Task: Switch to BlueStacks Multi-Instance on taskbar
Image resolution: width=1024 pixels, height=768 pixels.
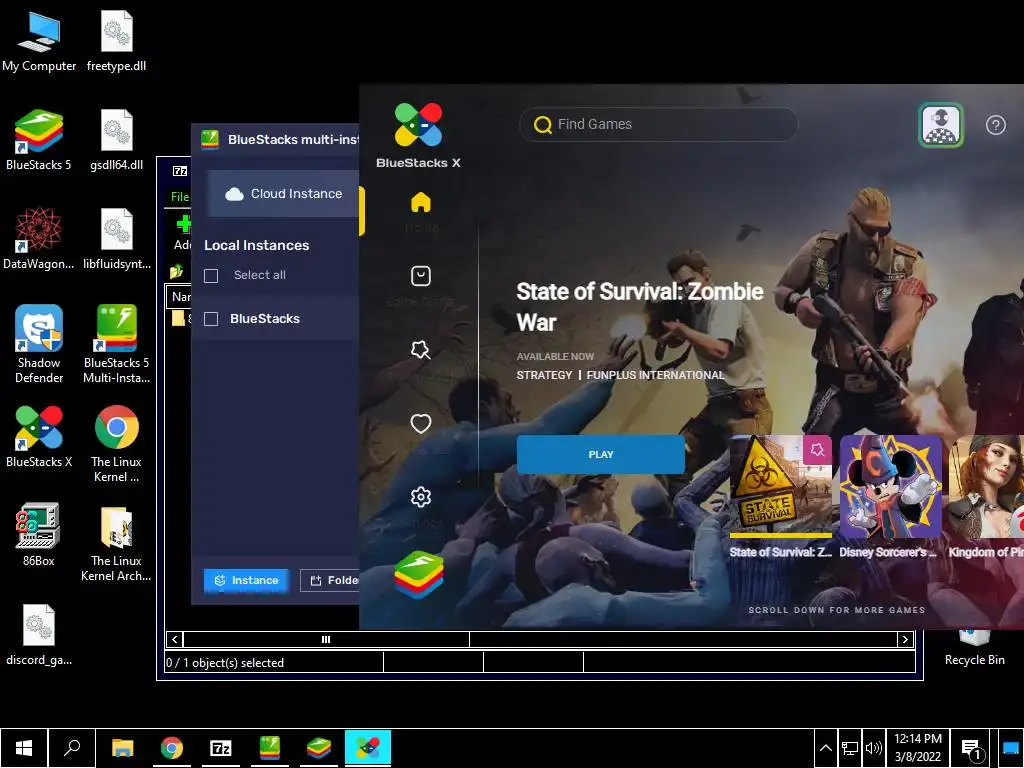Action: click(269, 748)
